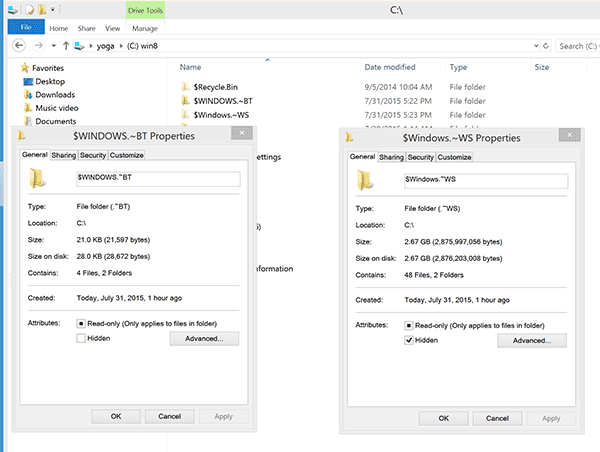Click the large folder icon in $WINDOWS.~BT Properties

[x=38, y=178]
